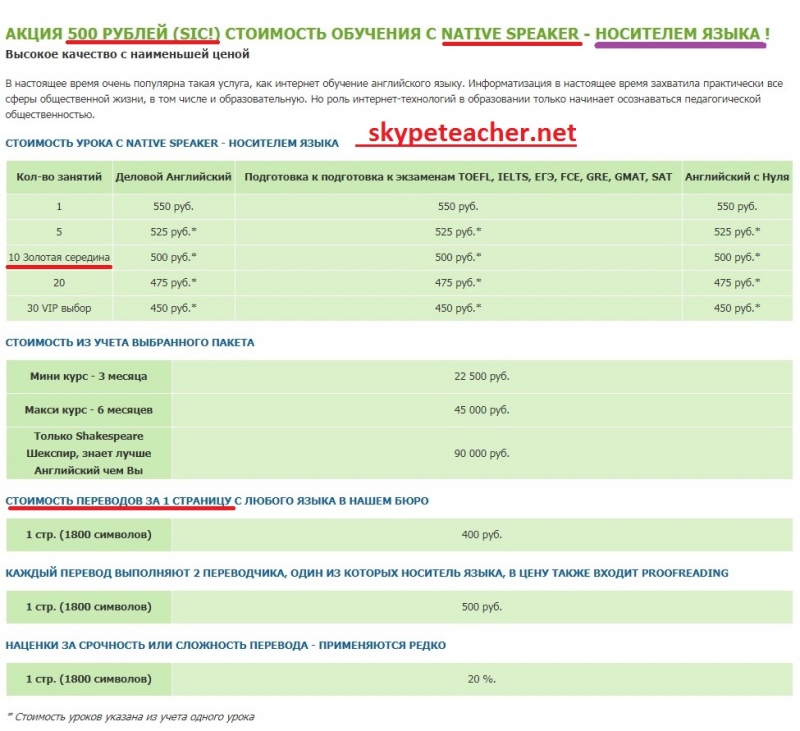The height and width of the screenshot is (731, 800).
Task: Click the TOEFL, IELTS exam preparation column header
Action: click(x=458, y=177)
